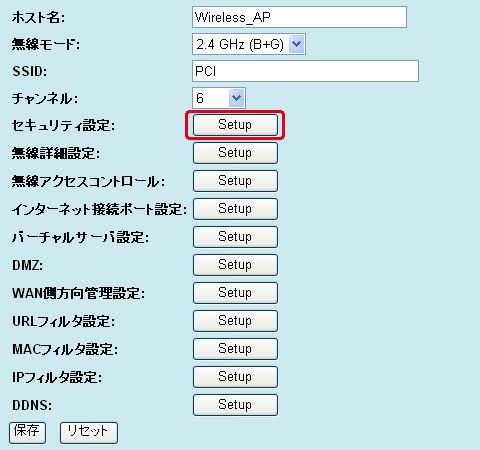Open Setup for WAN側方向管理設定

pyautogui.click(x=235, y=293)
